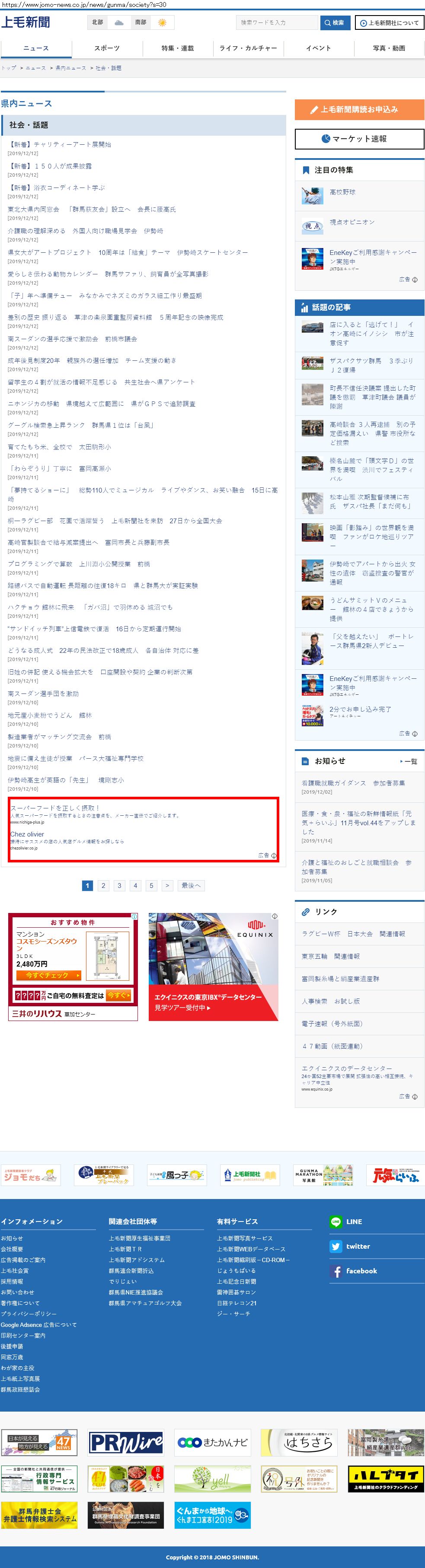The image size is (425, 1568).
Task: Click the 検索 search button
Action: pyautogui.click(x=334, y=22)
